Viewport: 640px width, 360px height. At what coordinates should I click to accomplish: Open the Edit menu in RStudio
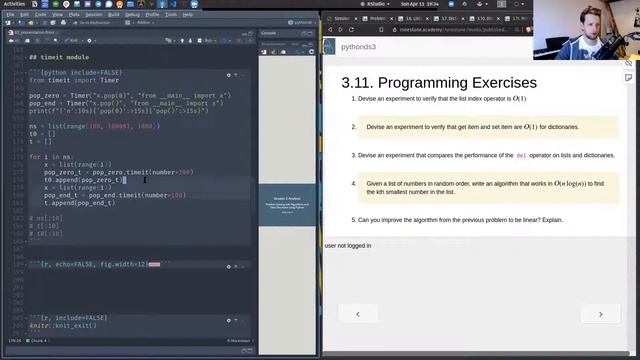tap(24, 15)
